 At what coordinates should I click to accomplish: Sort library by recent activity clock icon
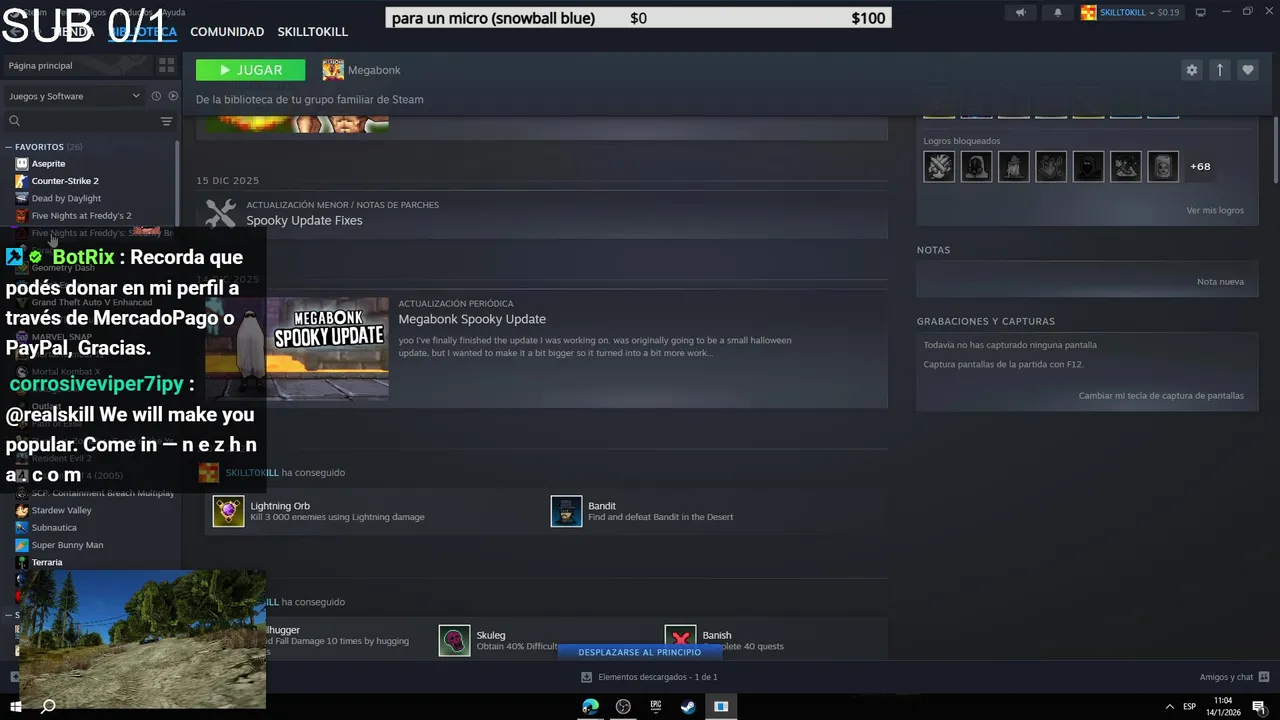click(156, 96)
